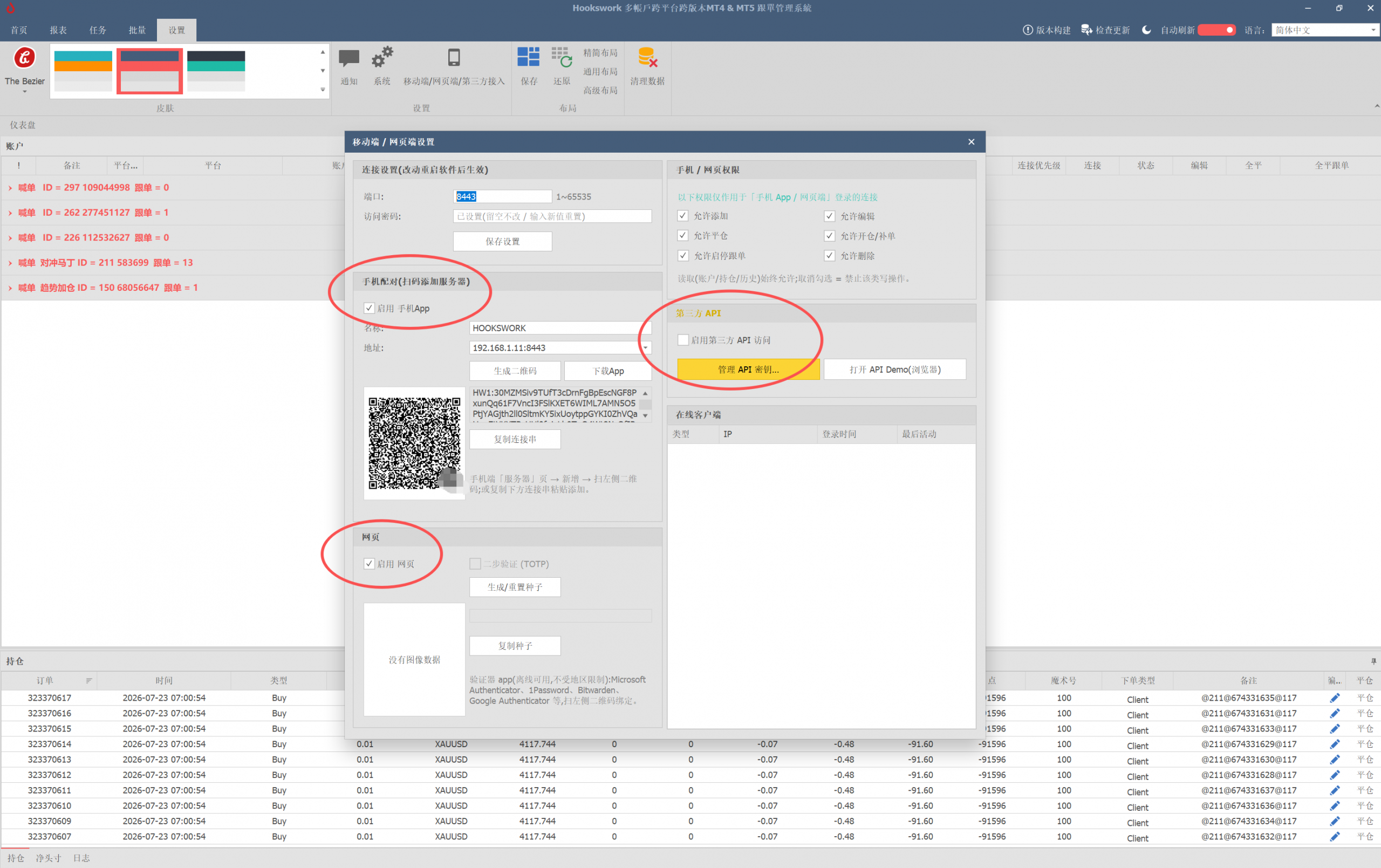Enable the 启用第三方 API 访问 checkbox

point(683,340)
